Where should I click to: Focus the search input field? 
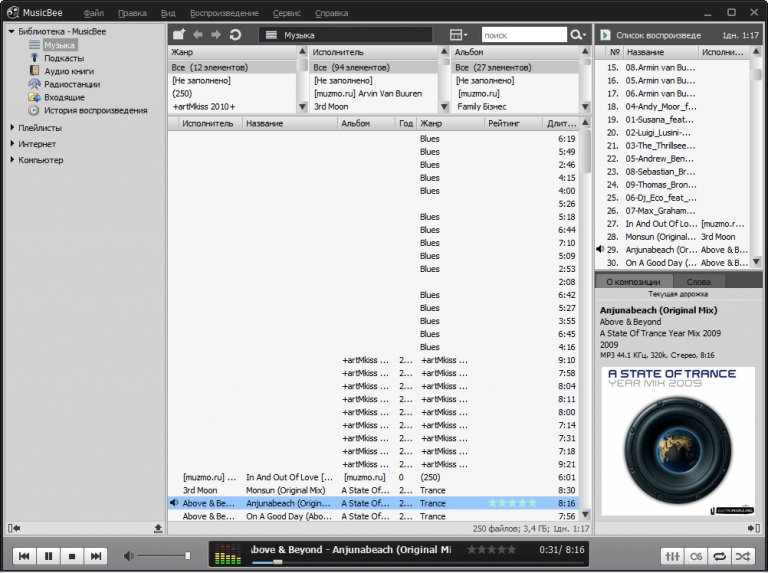tap(524, 35)
